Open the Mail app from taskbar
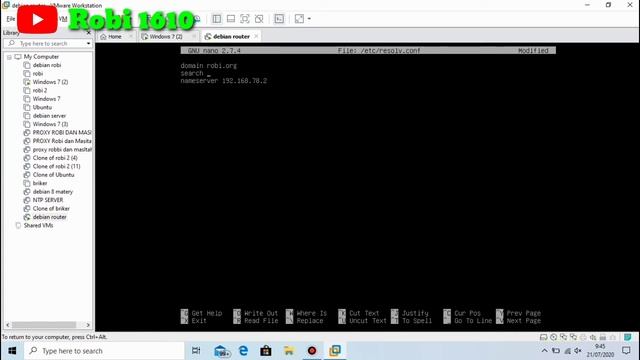This screenshot has height=360, width=640. 222,351
